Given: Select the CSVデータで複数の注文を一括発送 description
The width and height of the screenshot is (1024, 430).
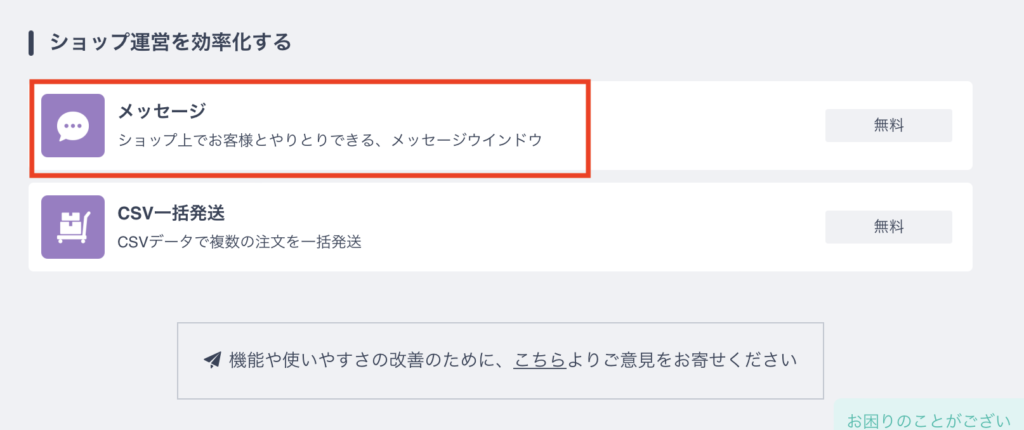Looking at the screenshot, I should point(240,242).
